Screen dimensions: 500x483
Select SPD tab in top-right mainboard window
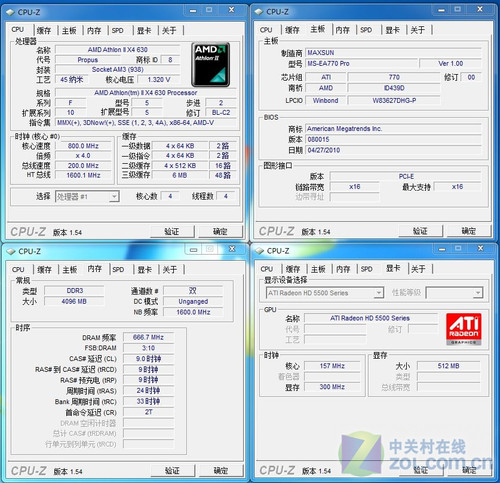[x=366, y=30]
